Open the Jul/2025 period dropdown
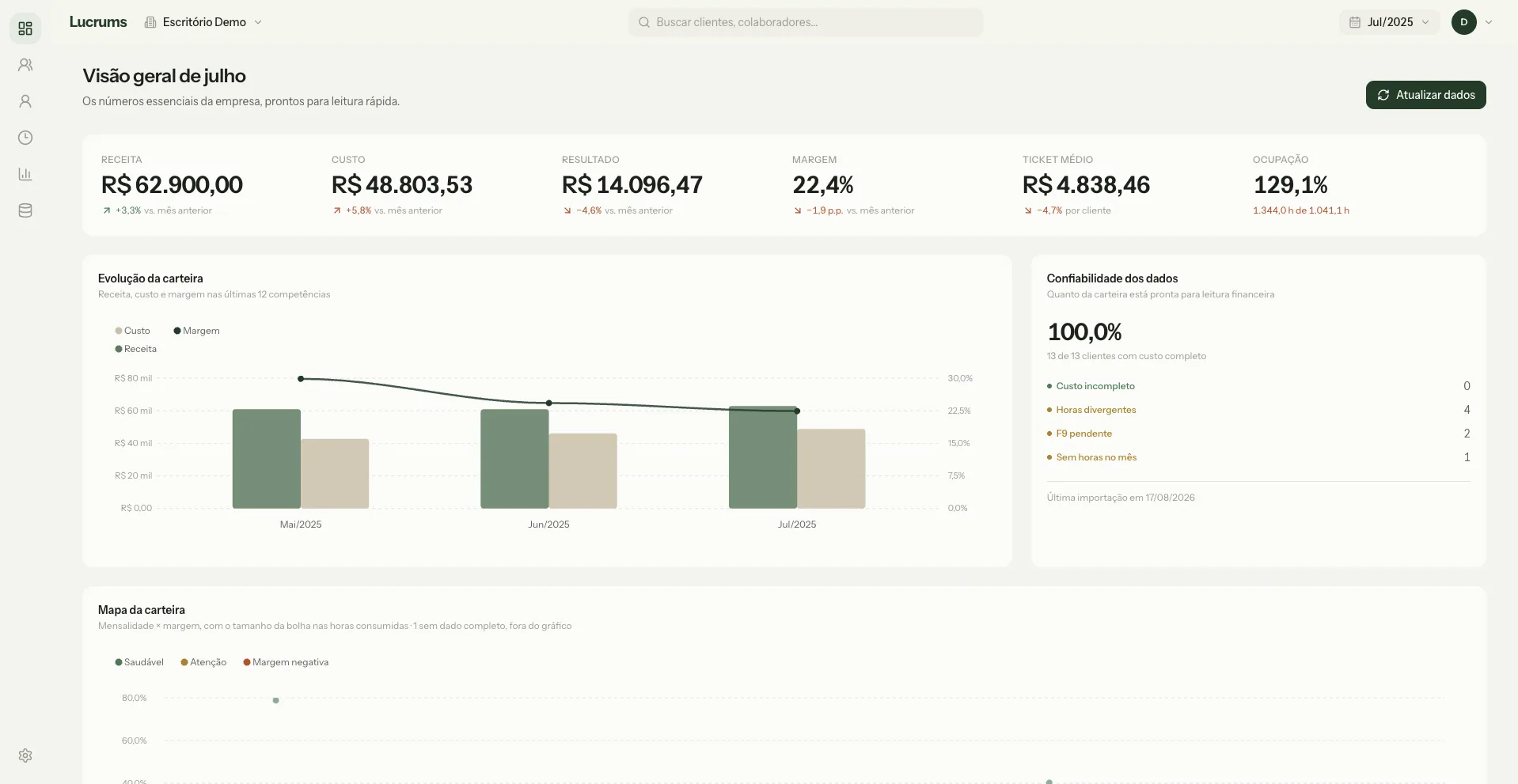This screenshot has width=1518, height=784. [x=1389, y=22]
